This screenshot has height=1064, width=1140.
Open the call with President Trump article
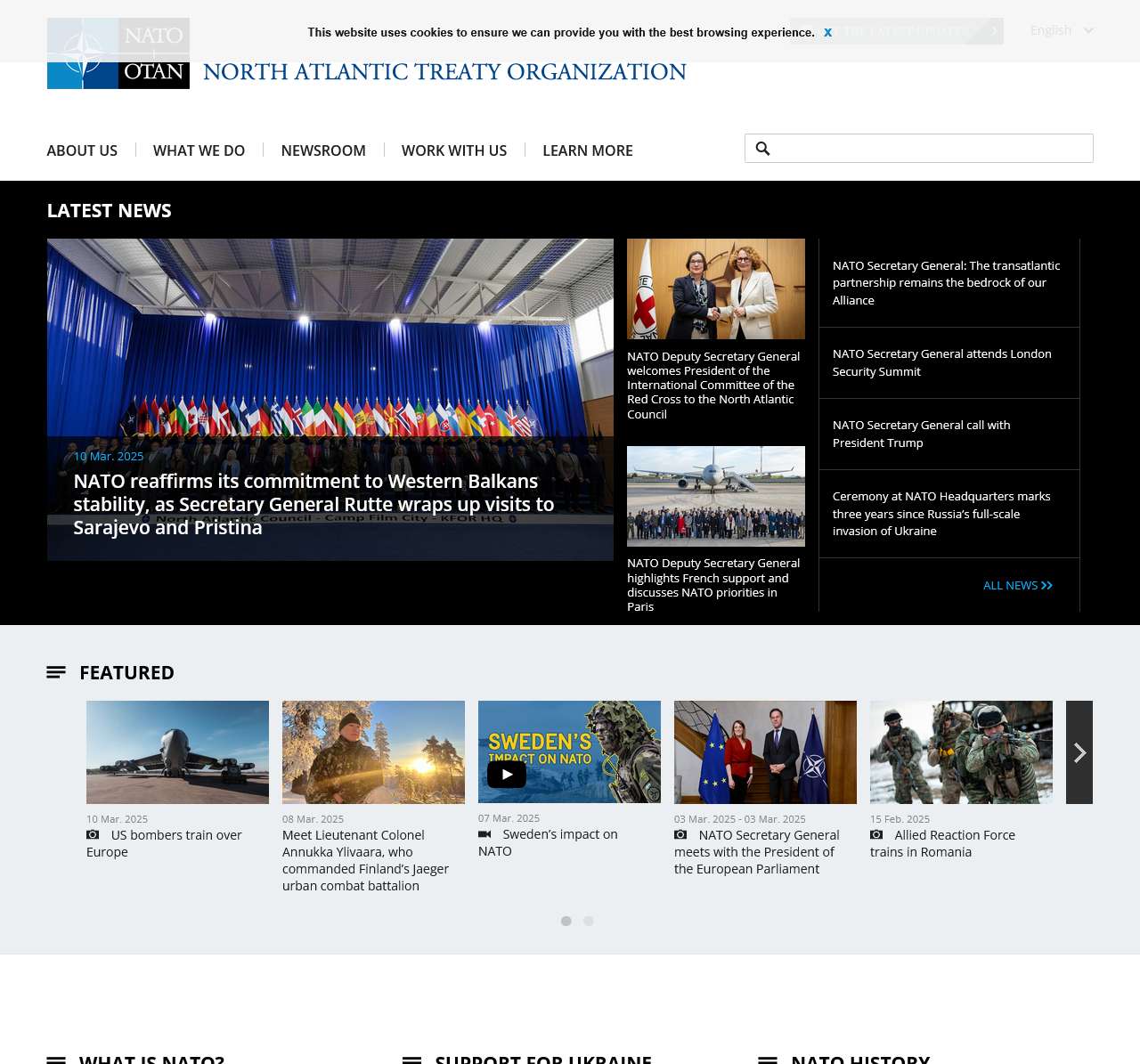coord(922,434)
